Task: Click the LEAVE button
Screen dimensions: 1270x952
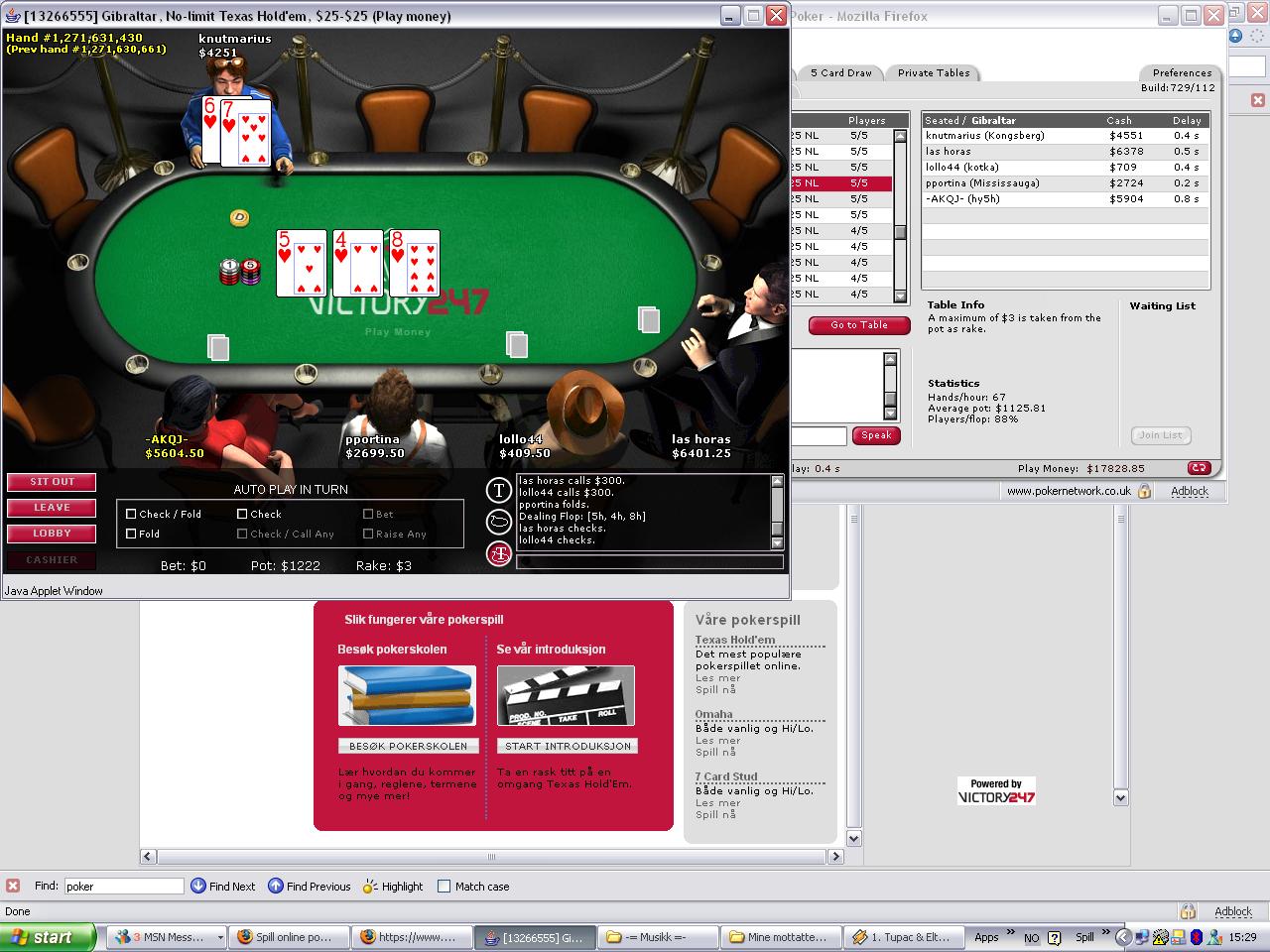Action: (52, 508)
